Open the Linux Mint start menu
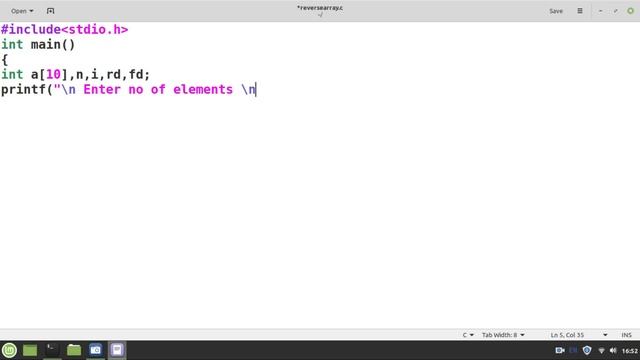Viewport: 640px width, 360px height. tap(9, 350)
